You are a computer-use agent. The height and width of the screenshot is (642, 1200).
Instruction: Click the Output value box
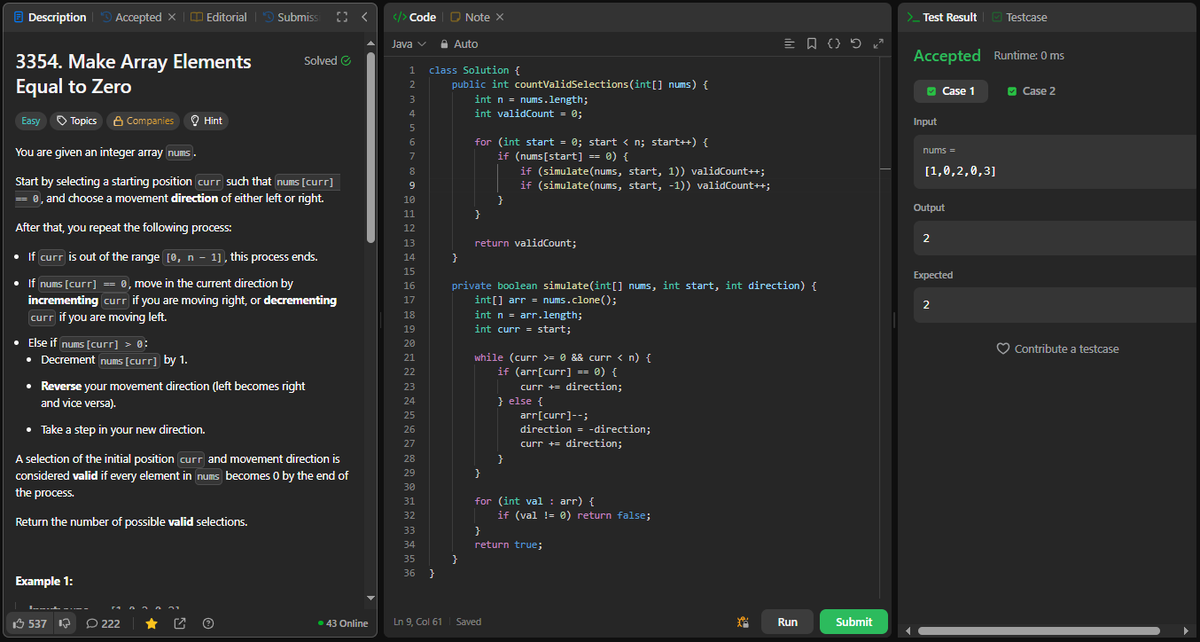pyautogui.click(x=1056, y=238)
